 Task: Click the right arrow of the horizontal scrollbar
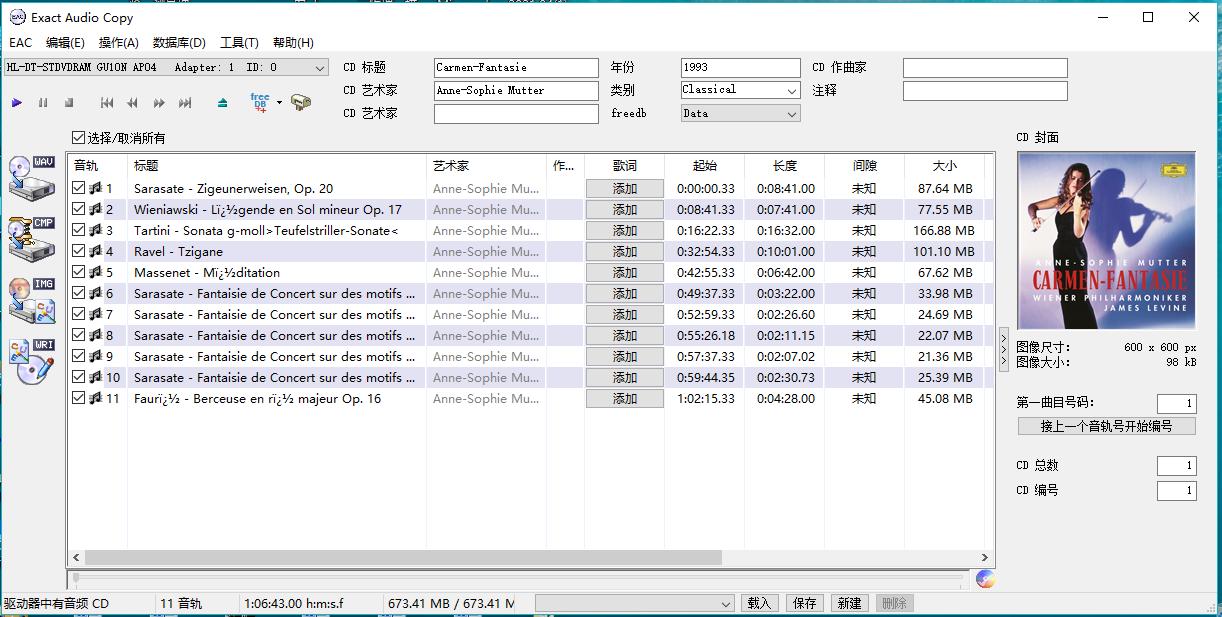pos(985,558)
